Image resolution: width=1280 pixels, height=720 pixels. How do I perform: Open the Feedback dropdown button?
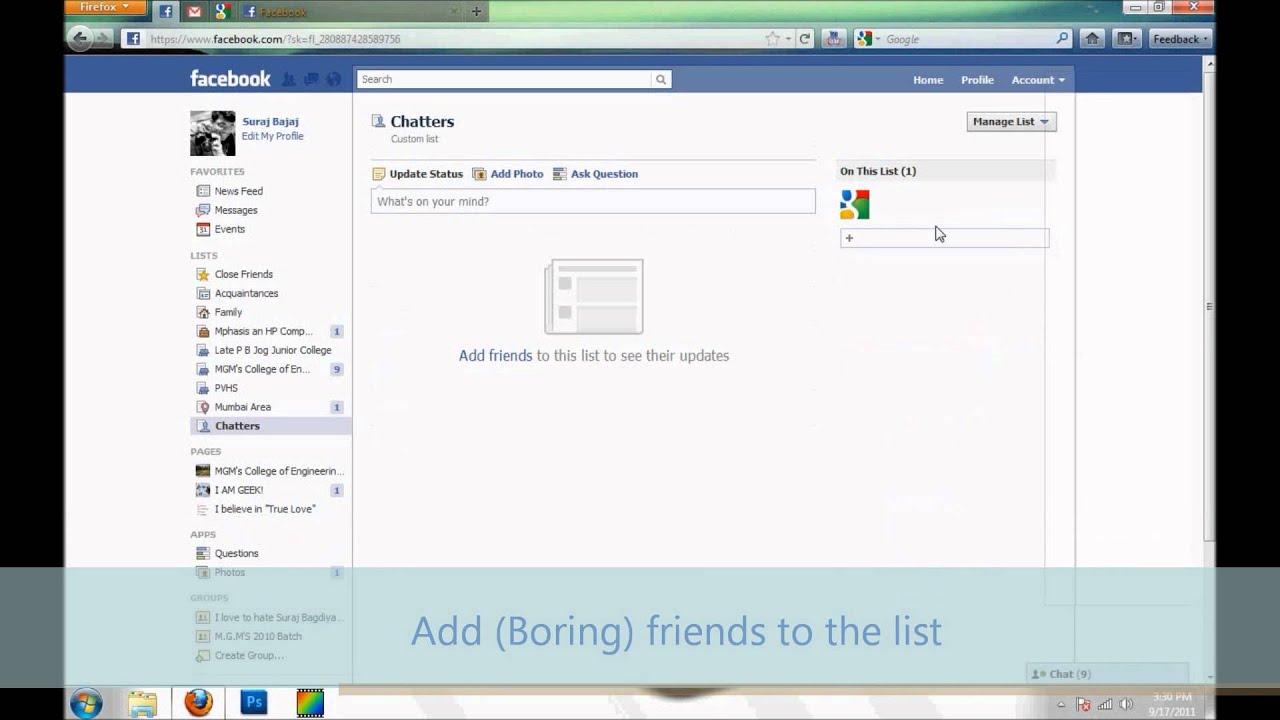(x=1180, y=39)
